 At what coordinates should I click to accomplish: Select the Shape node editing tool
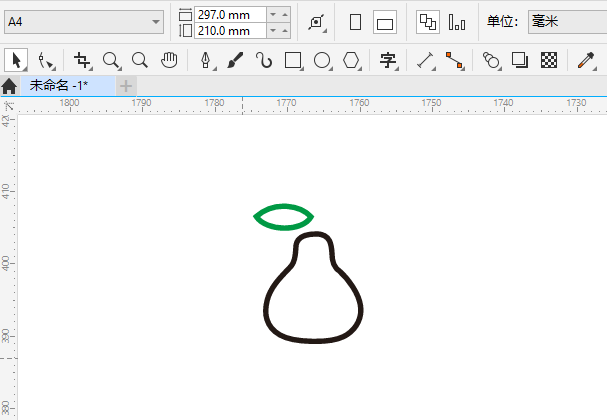46,61
